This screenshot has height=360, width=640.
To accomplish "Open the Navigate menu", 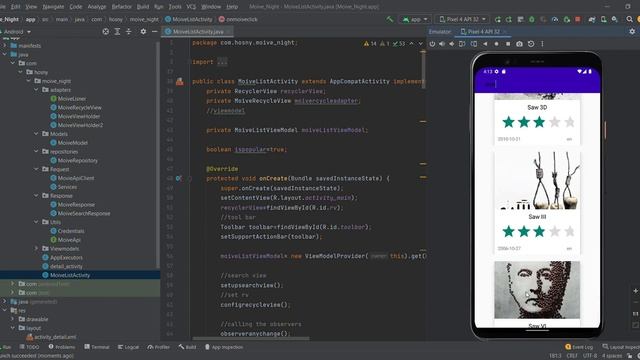I will click(53, 7).
